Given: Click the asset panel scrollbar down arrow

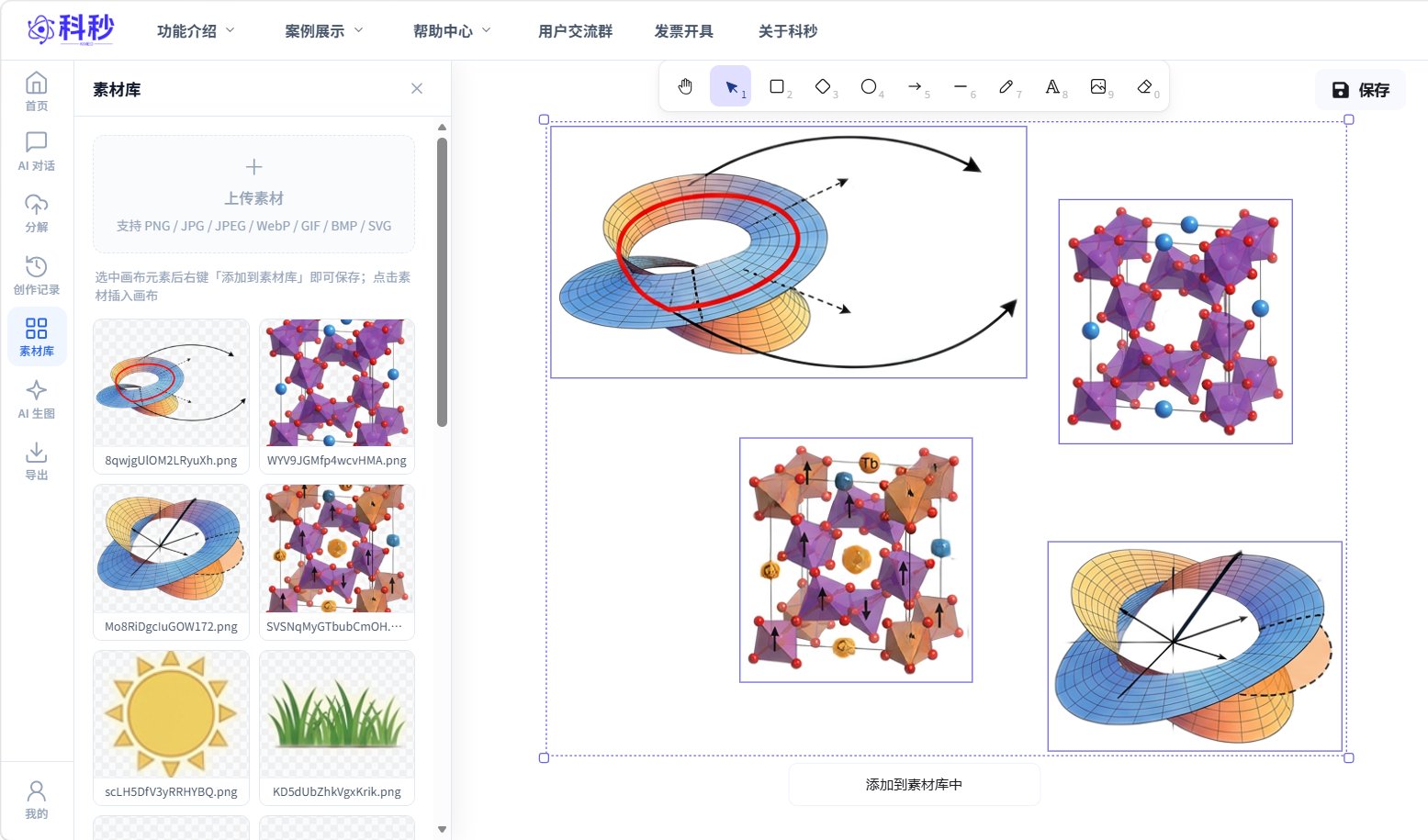Looking at the screenshot, I should click(442, 829).
